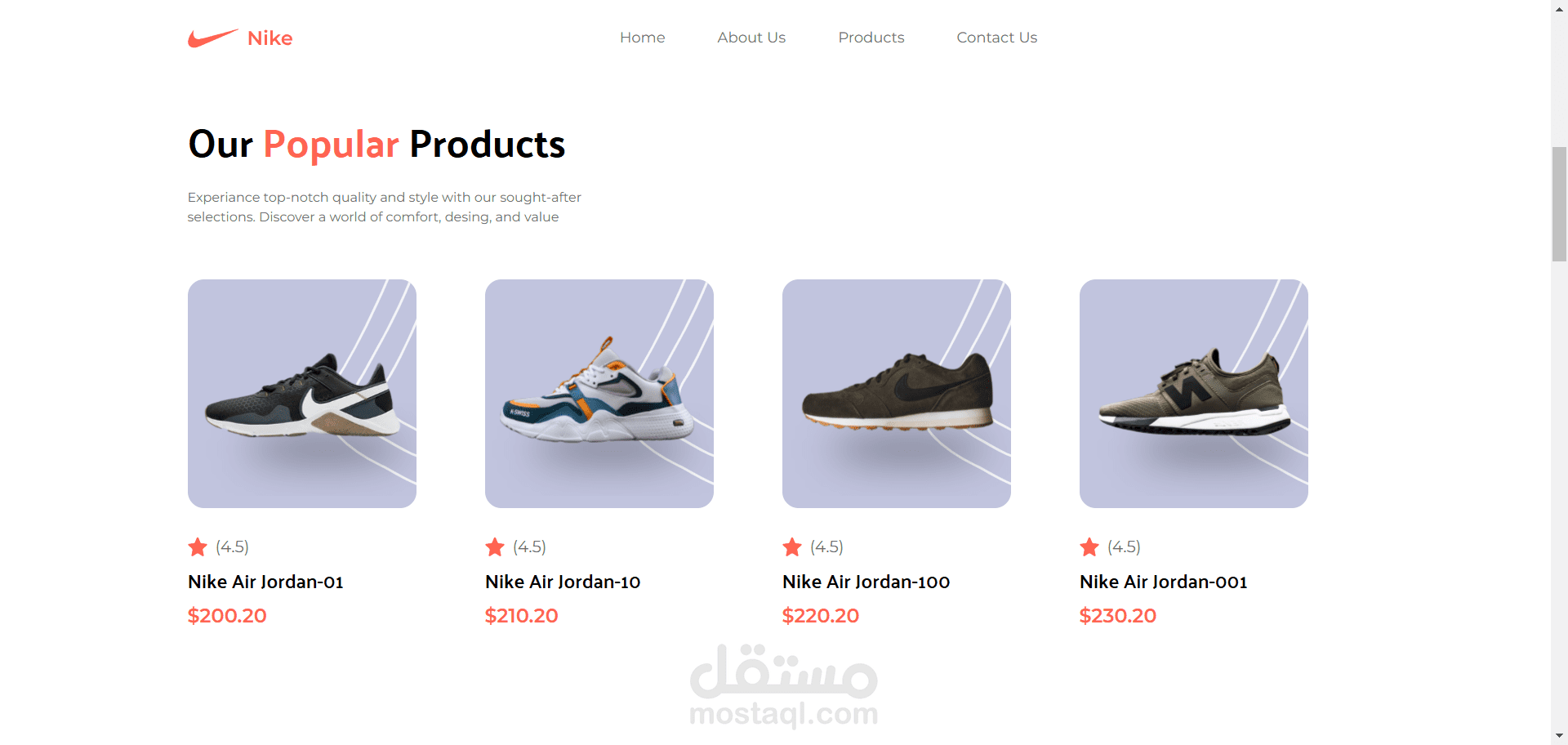Click the star icon for Nike Air Jordan-001
The width and height of the screenshot is (1568, 745).
click(x=1089, y=546)
